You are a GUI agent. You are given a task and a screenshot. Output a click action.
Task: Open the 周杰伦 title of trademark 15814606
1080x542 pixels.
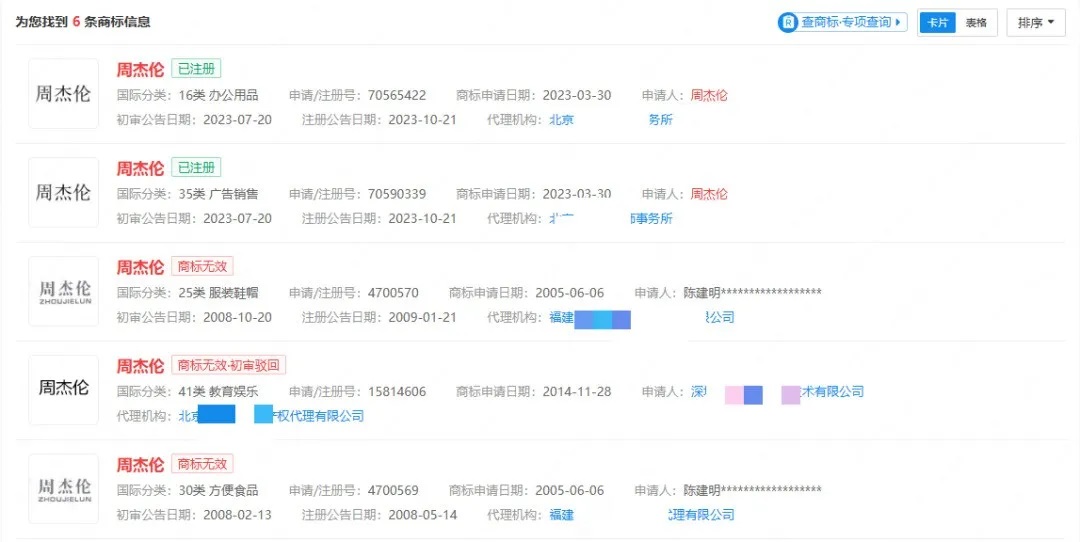click(140, 366)
